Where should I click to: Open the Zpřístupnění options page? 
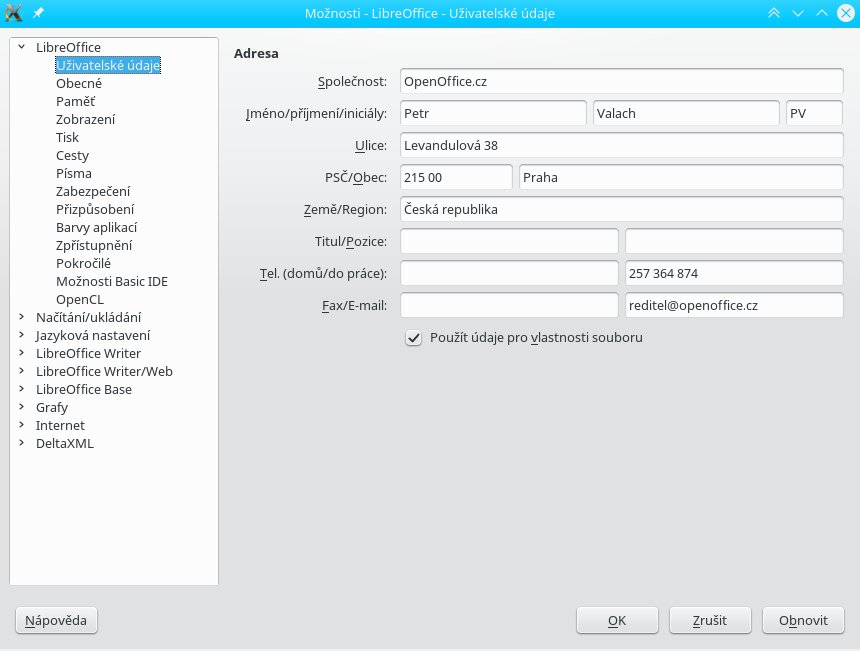(94, 245)
